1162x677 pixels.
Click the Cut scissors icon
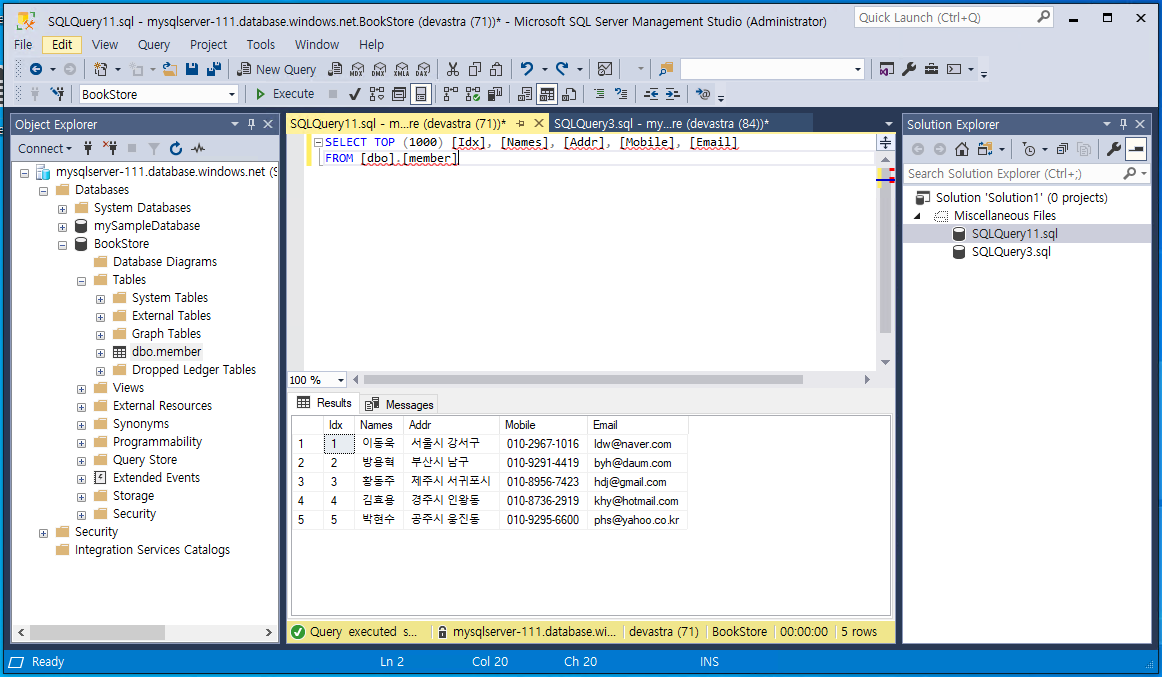pyautogui.click(x=453, y=70)
